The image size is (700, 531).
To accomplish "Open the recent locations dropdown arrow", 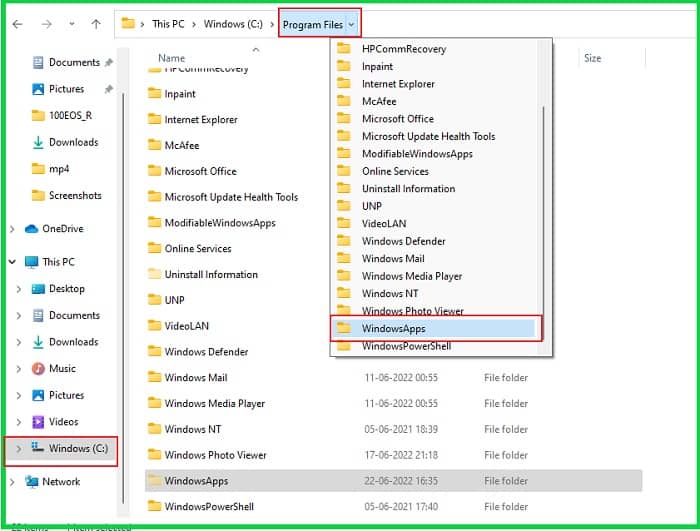I will click(x=72, y=24).
